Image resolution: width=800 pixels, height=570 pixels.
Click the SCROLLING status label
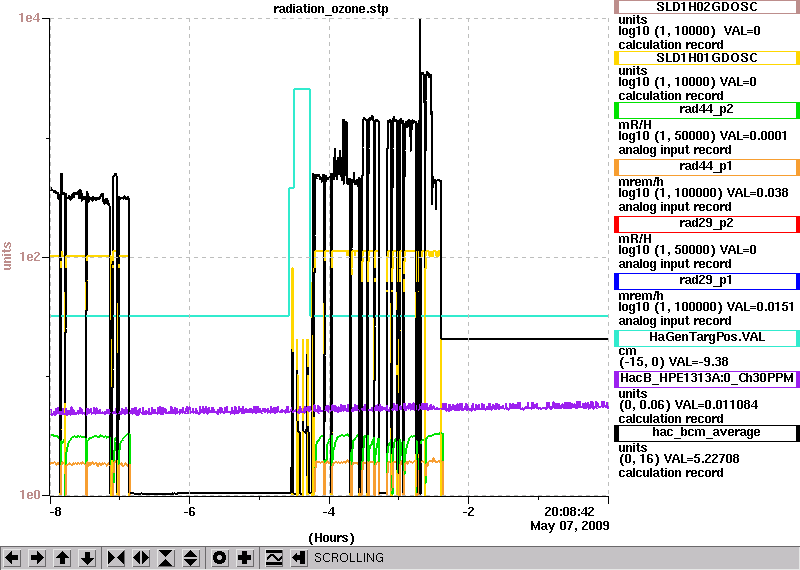(x=348, y=558)
